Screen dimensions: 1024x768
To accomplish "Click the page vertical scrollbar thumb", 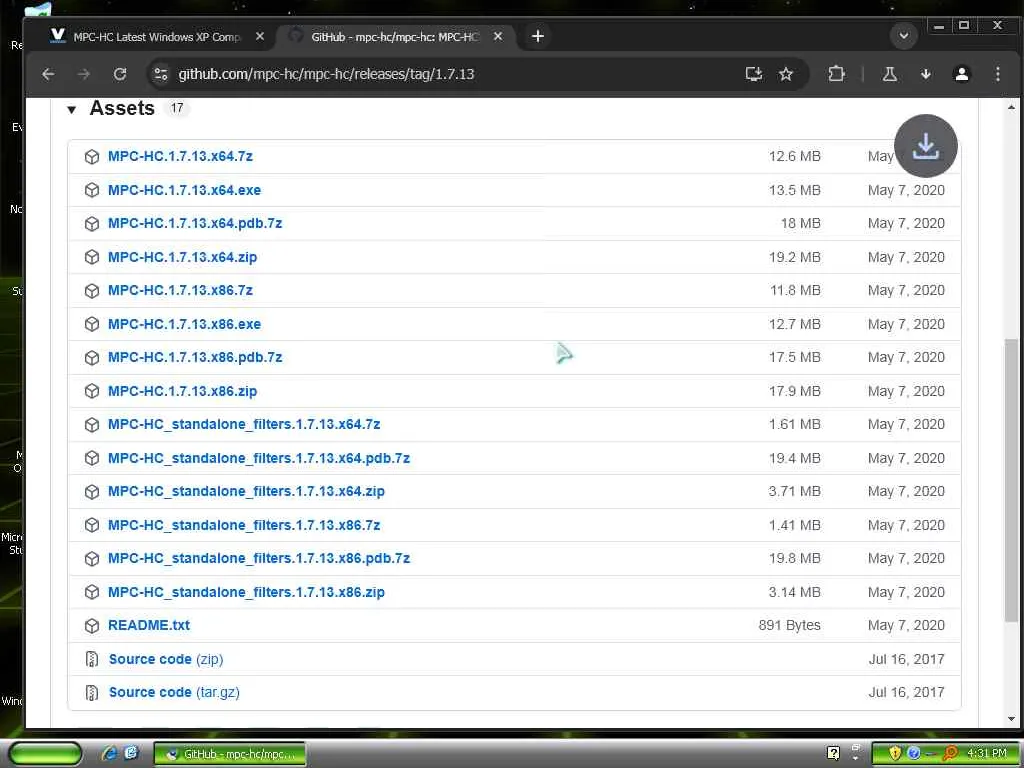I will coord(1011,480).
